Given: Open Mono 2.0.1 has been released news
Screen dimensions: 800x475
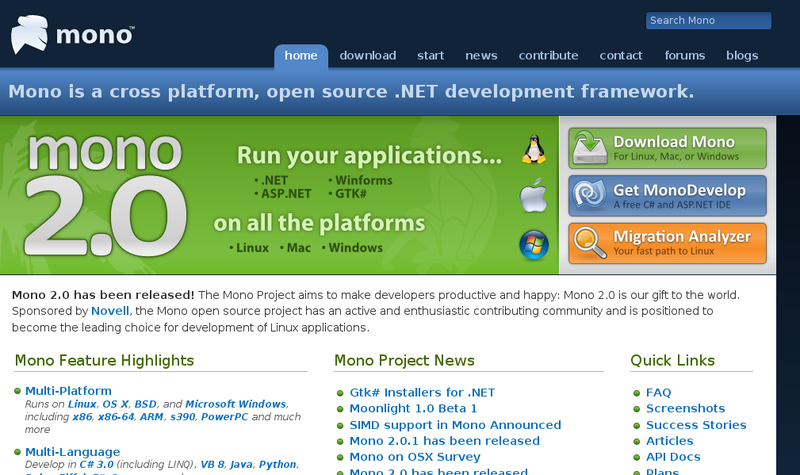Looking at the screenshot, I should point(444,441).
